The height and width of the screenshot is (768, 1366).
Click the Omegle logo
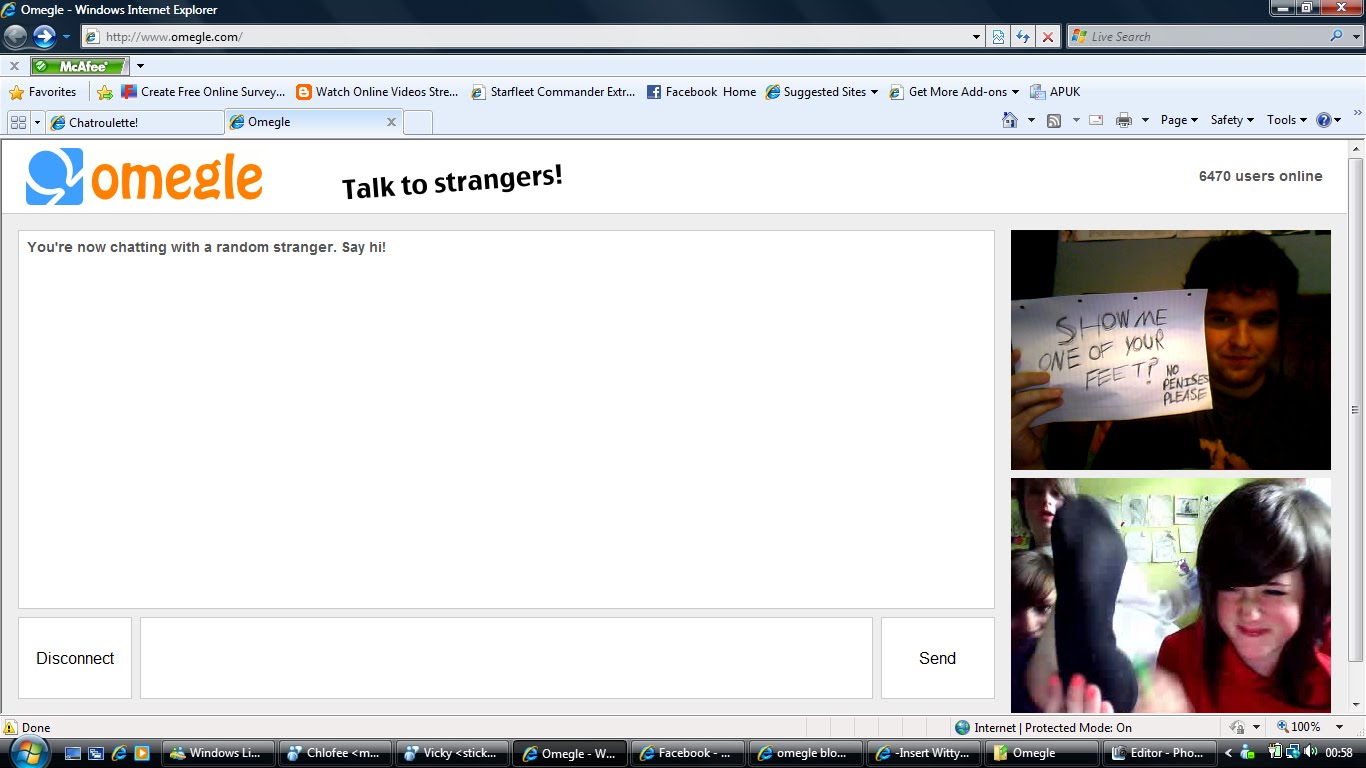(x=144, y=176)
